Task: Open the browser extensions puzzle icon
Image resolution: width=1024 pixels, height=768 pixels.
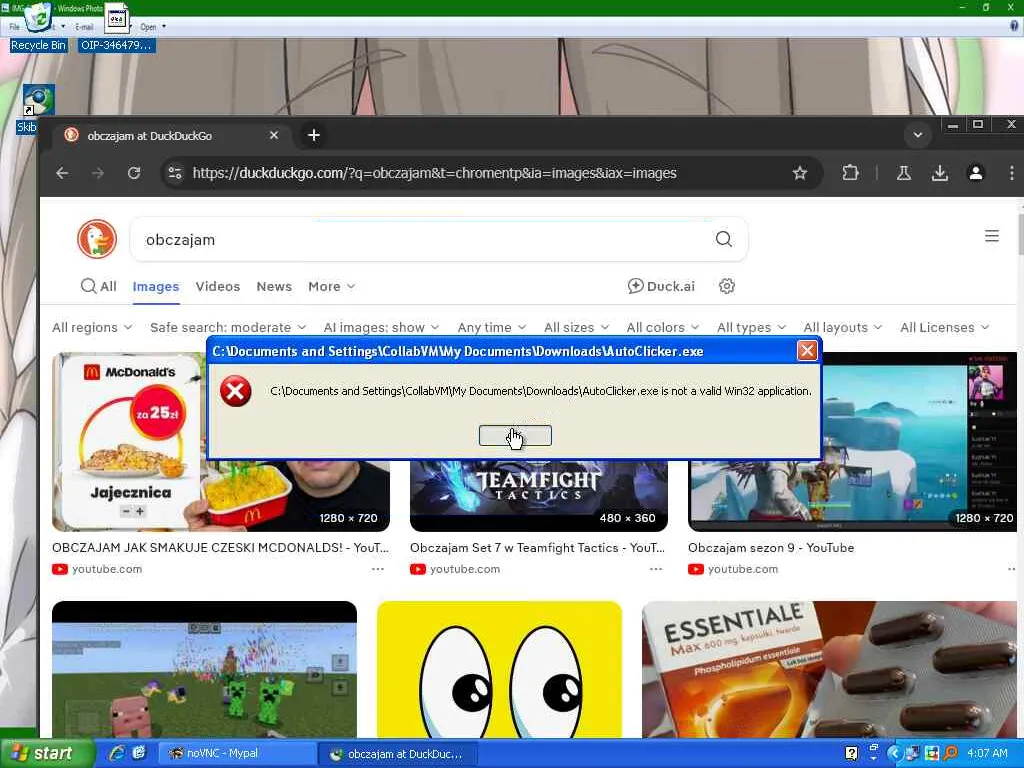Action: point(850,173)
